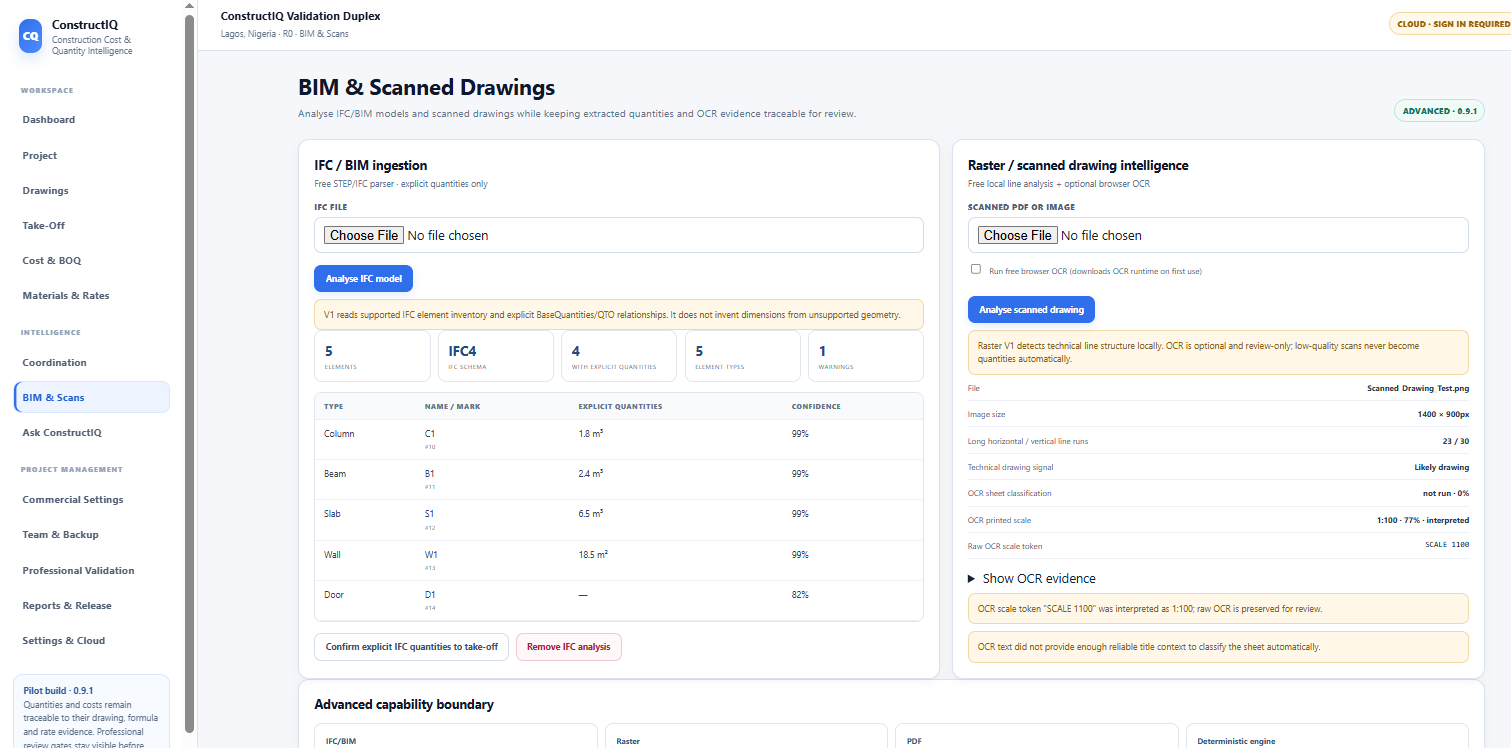Click the ConstructIQ Validation Duplex project title
Image resolution: width=1511 pixels, height=748 pixels.
300,16
